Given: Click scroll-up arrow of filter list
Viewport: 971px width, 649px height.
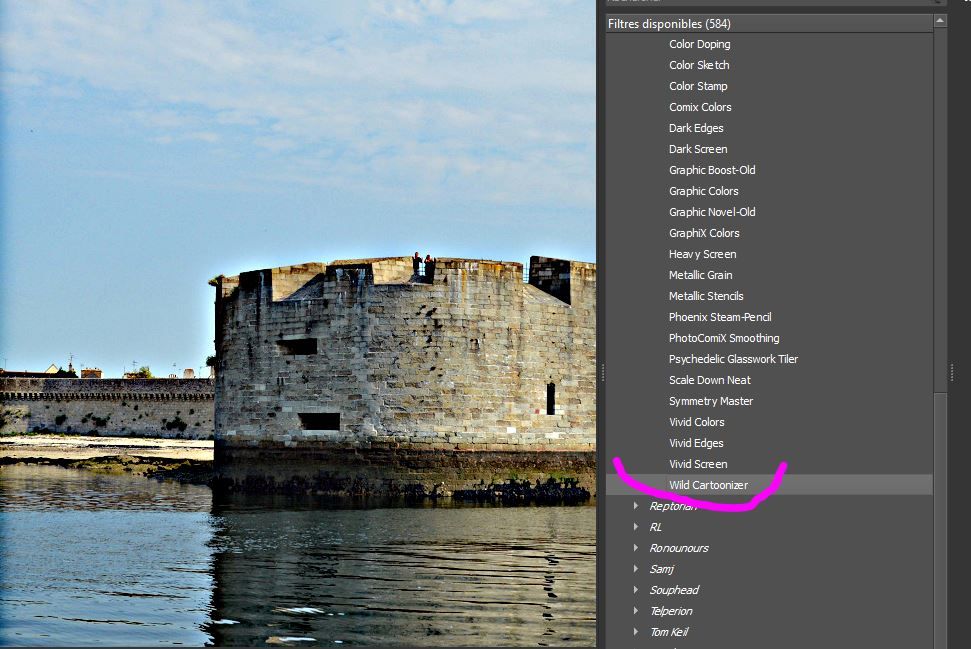Looking at the screenshot, I should [x=940, y=21].
